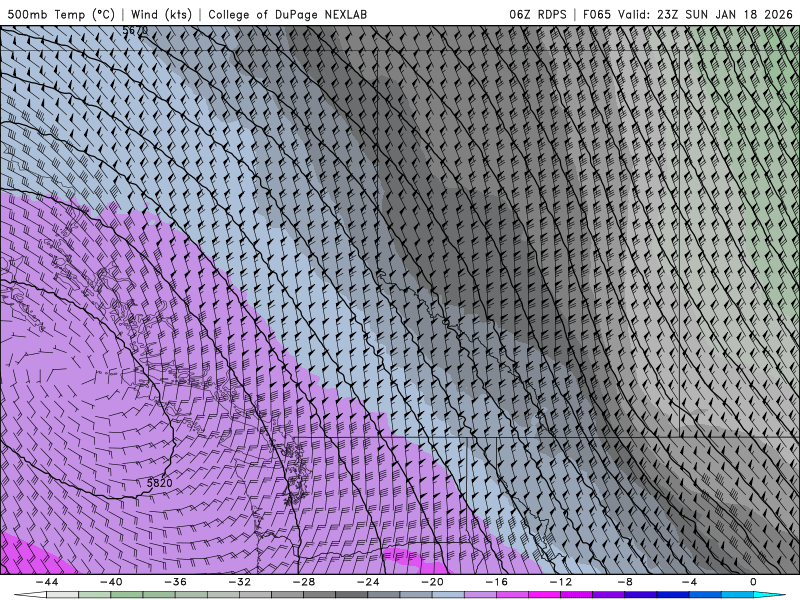Click the -36 colorbar tick label
This screenshot has width=800, height=600.
(x=175, y=582)
